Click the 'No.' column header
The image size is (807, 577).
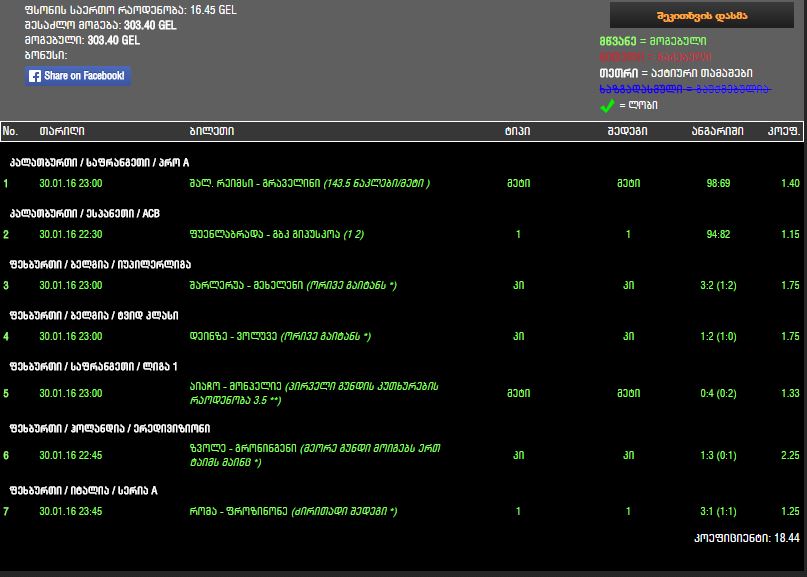pos(11,131)
